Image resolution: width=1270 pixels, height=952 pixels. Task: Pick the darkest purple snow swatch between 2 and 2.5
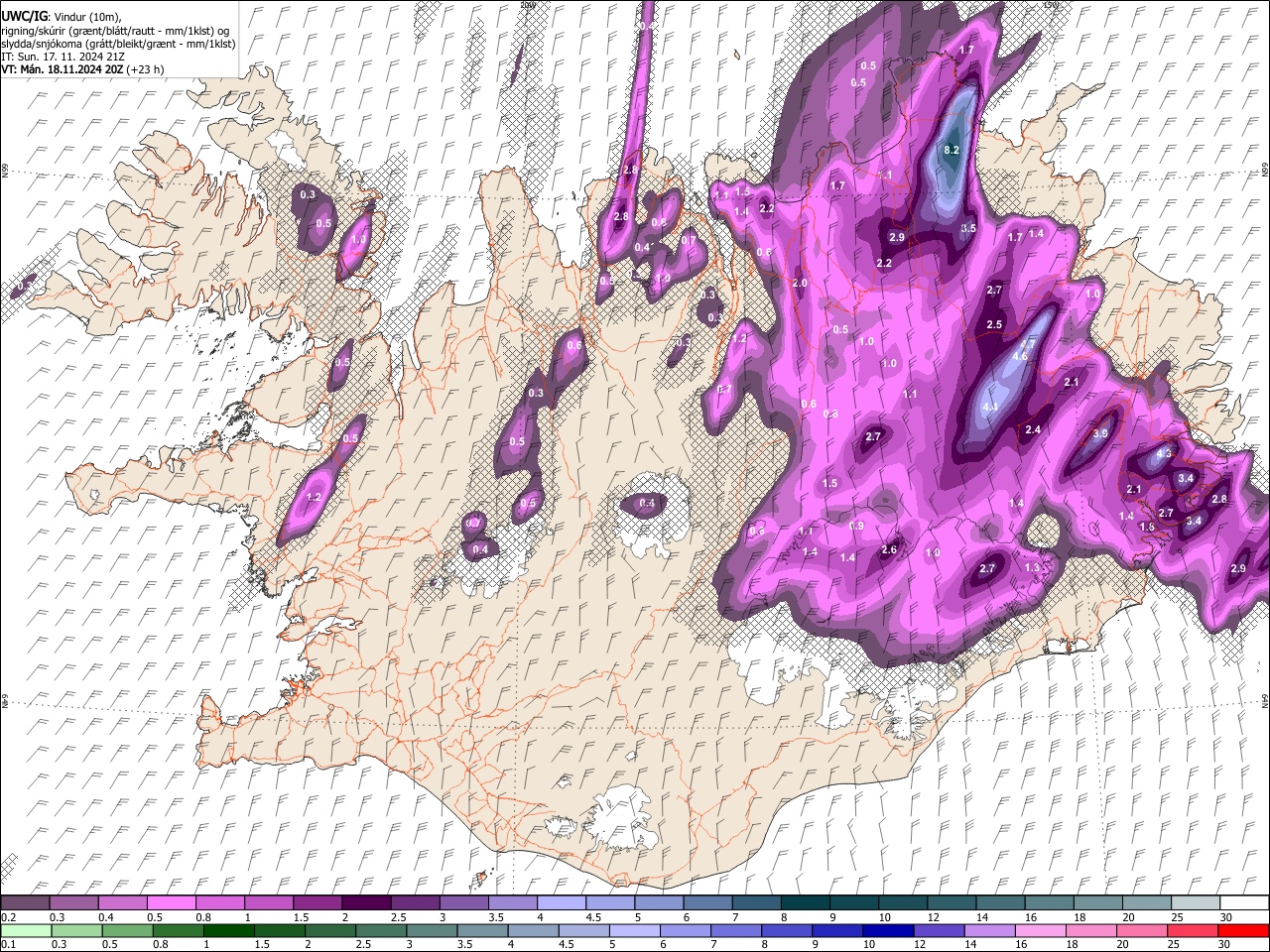click(x=366, y=903)
